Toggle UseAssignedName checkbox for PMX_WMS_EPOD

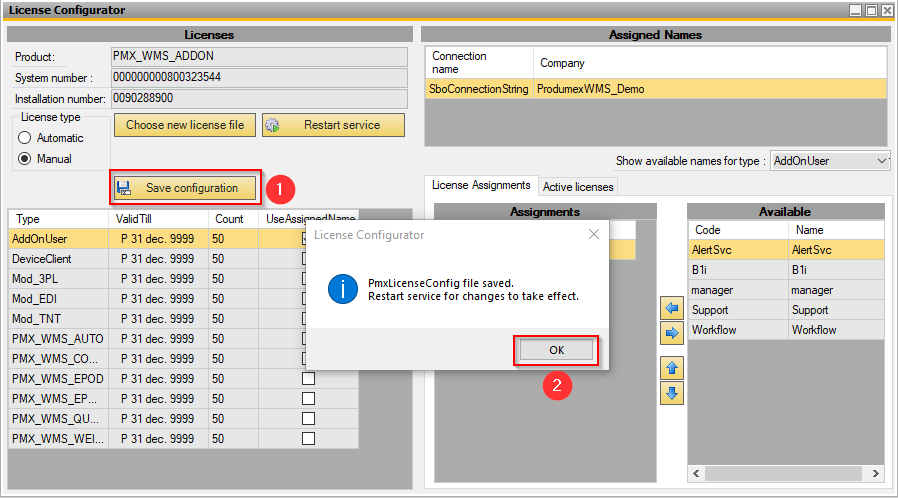click(x=308, y=379)
